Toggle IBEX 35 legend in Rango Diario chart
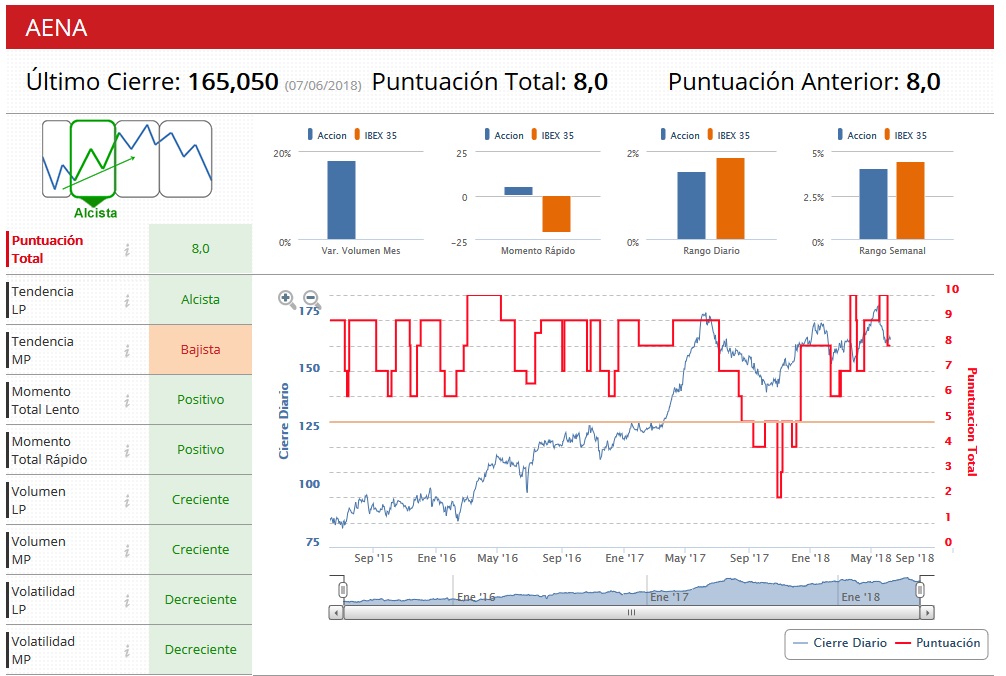Screen dimensions: 1006x676 729,135
